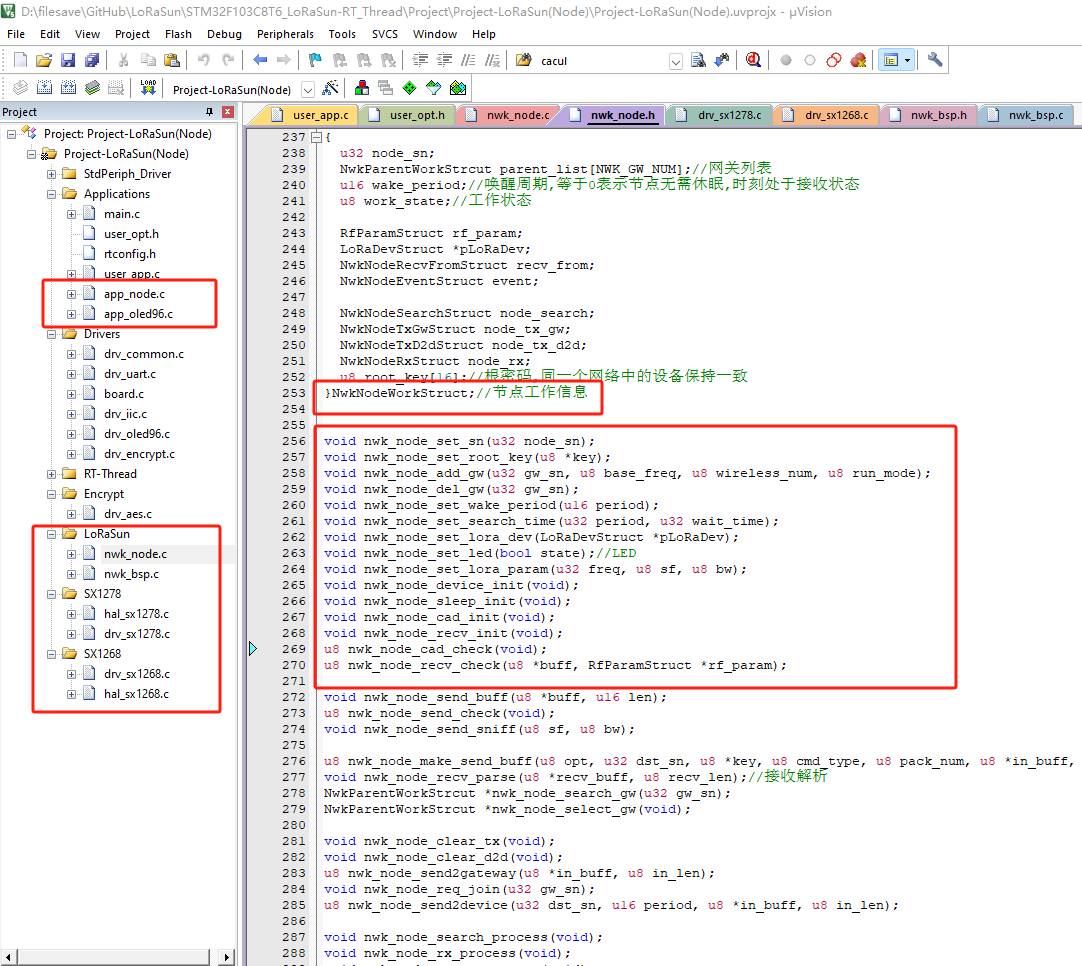Click the Open file folder icon
The image size is (1082, 966).
tap(44, 60)
